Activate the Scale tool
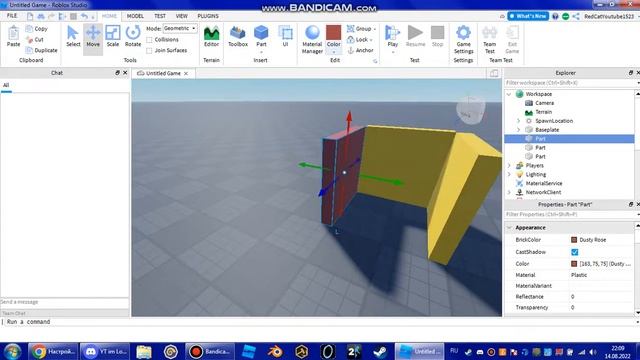The image size is (640, 360). 113,36
